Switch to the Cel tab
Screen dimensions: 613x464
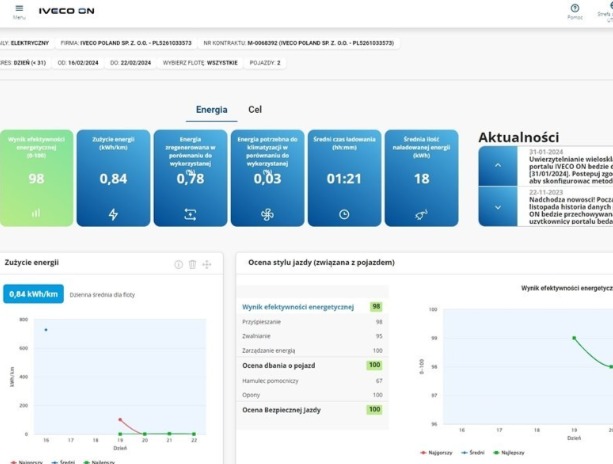[255, 110]
